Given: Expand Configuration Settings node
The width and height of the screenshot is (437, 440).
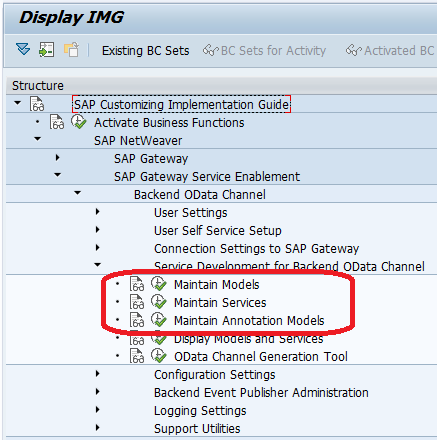Looking at the screenshot, I should [x=98, y=373].
